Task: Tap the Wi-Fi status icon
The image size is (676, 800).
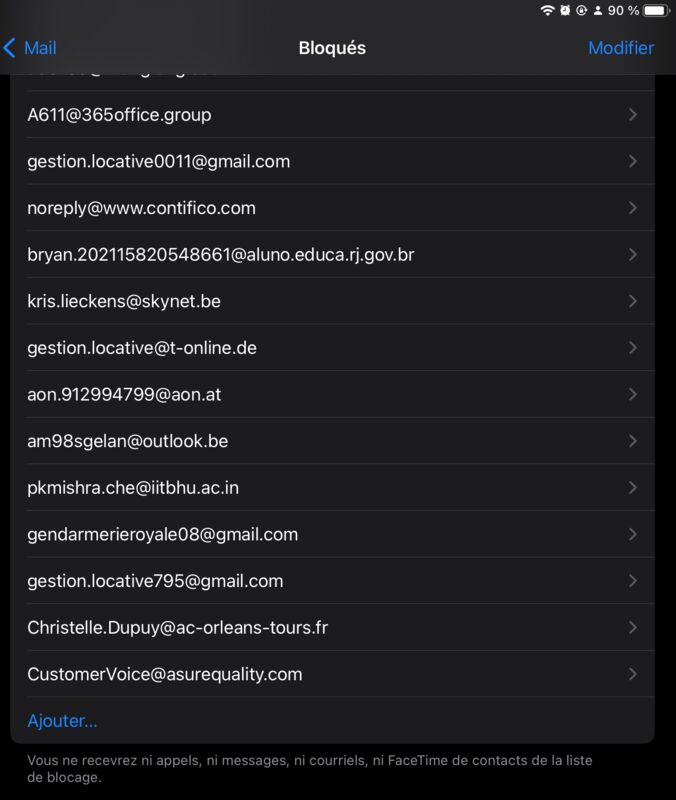Action: coord(547,10)
